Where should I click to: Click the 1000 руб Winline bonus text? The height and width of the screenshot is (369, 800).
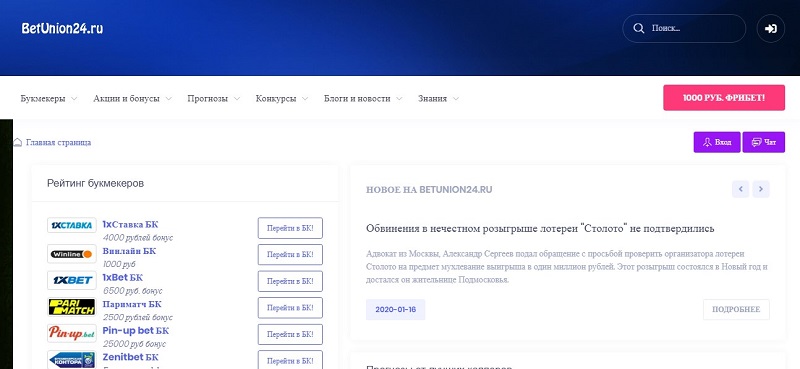point(119,264)
